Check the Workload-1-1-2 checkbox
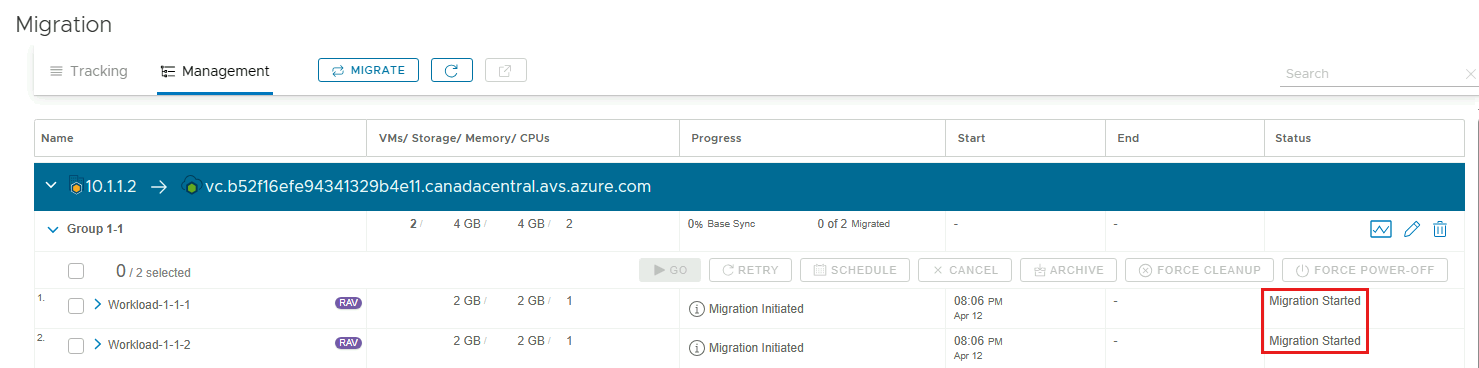Screen dimensions: 1479x368 coord(76,345)
